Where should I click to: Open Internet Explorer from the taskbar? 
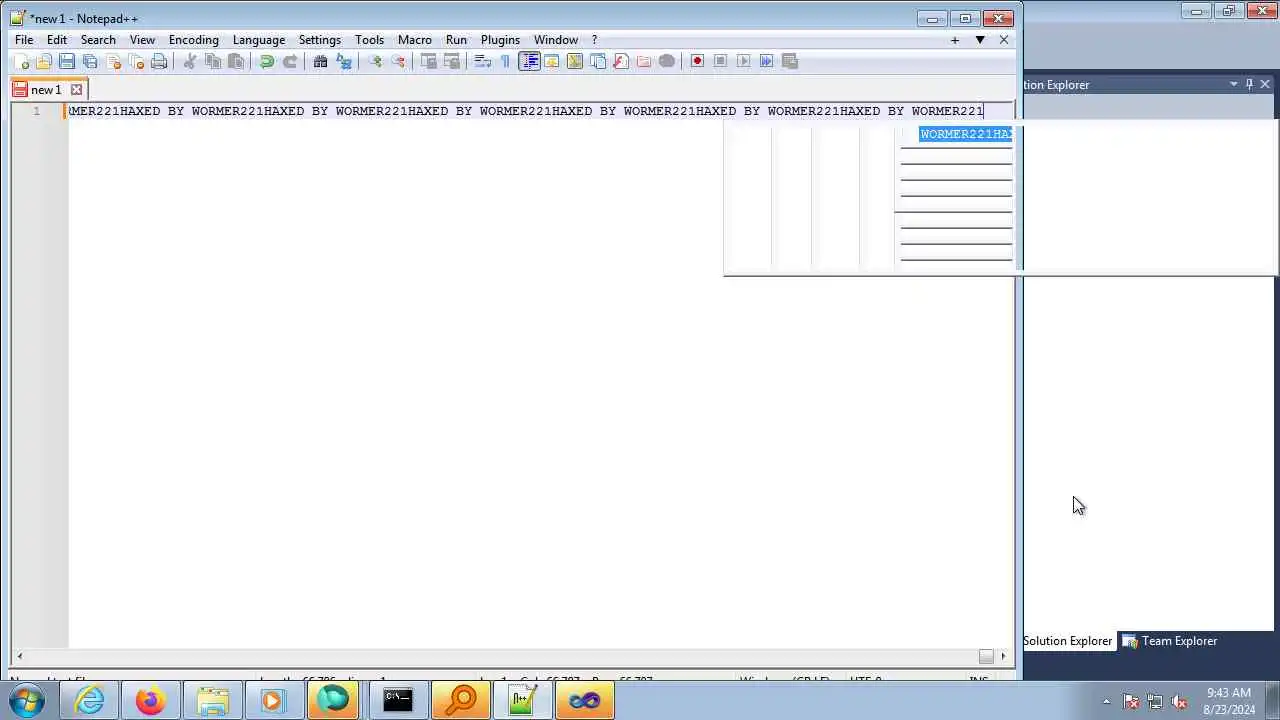(x=90, y=700)
